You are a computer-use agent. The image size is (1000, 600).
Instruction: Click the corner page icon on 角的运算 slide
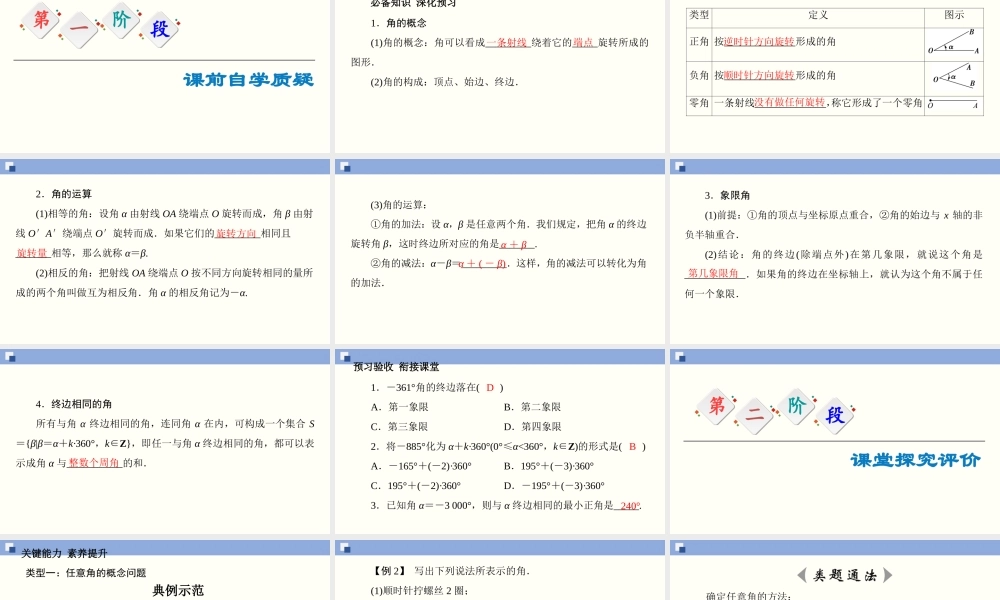tap(12, 167)
